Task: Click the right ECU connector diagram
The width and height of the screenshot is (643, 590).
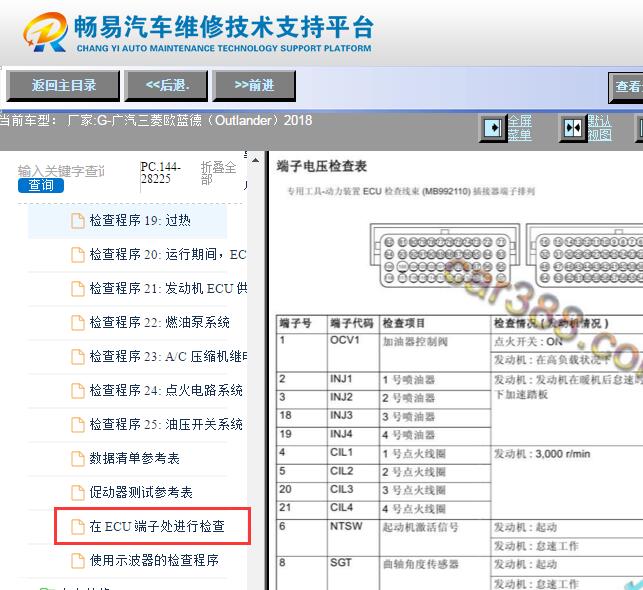Action: [585, 256]
